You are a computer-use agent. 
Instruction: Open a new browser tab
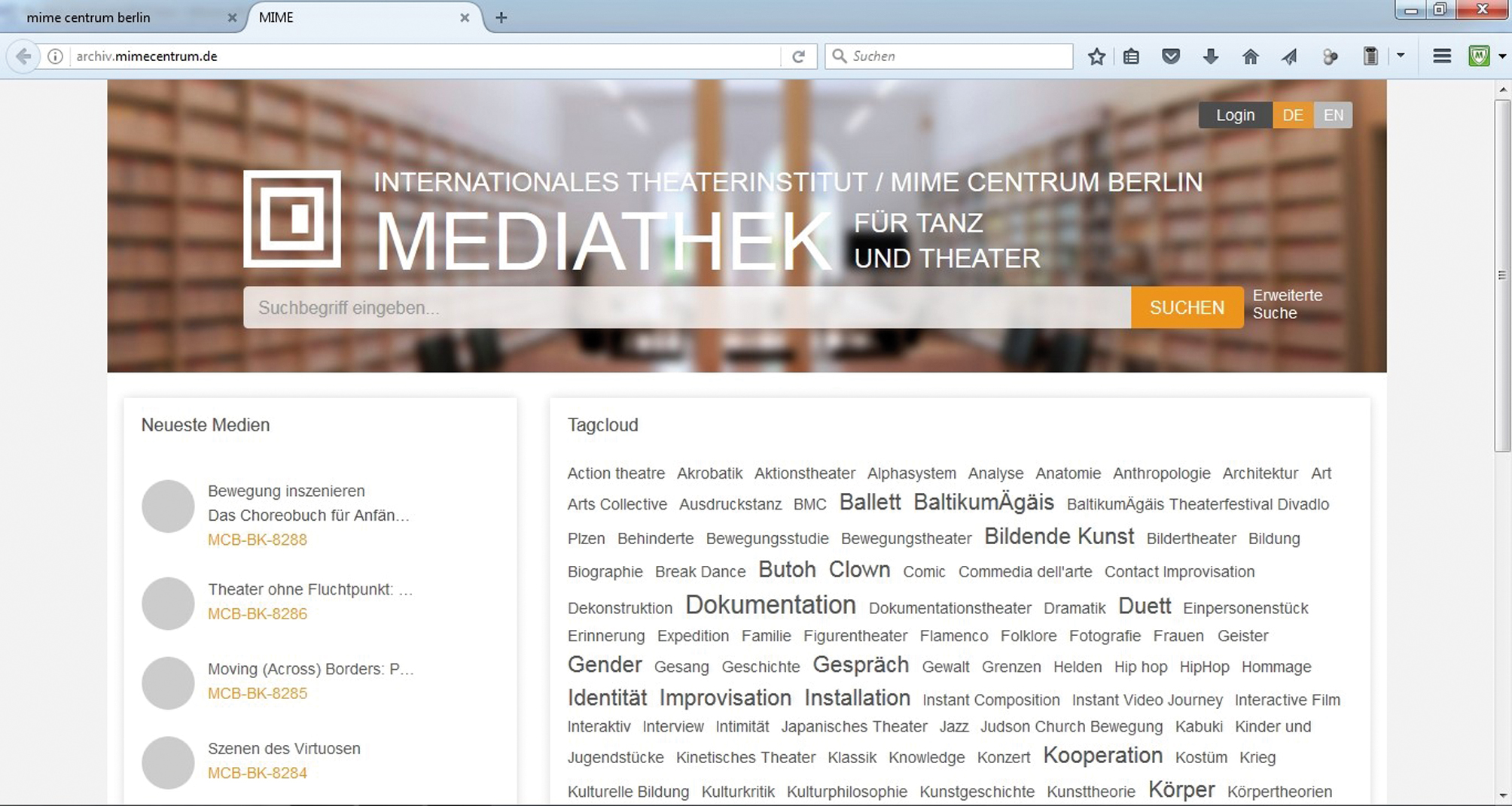click(501, 17)
